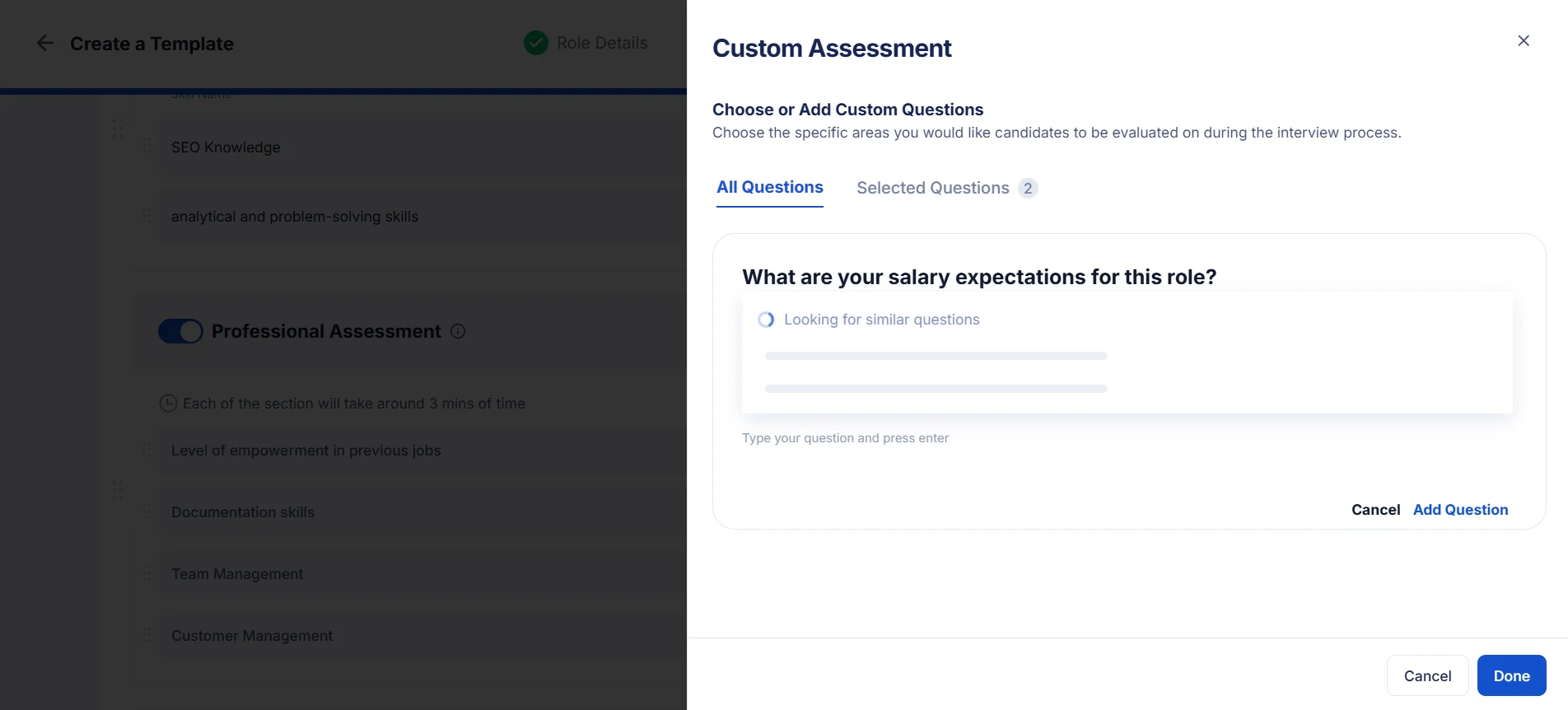1568x710 pixels.
Task: Toggle the Professional Assessment switch
Action: coord(180,331)
